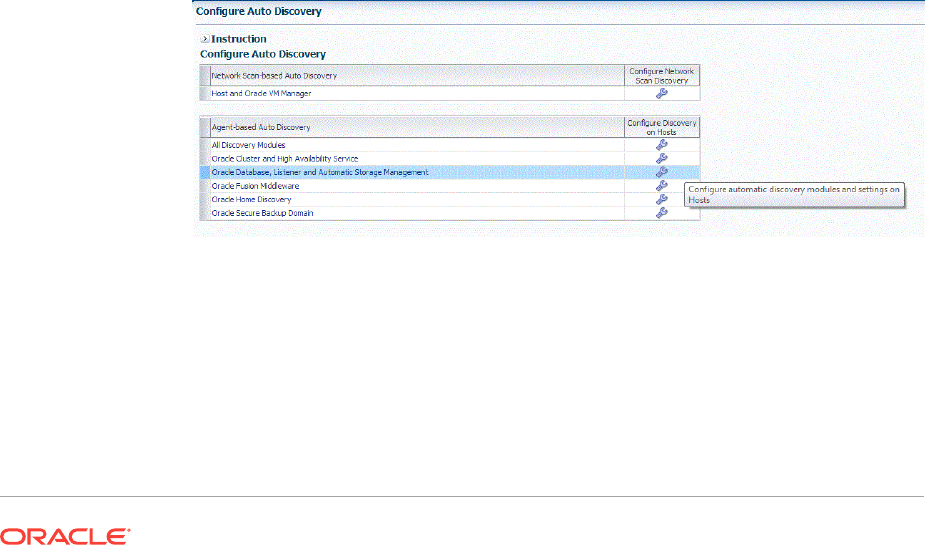Screen dimensions: 925x545
Task: Select Oracle Cluster and High Availability Service text
Action: [285, 158]
